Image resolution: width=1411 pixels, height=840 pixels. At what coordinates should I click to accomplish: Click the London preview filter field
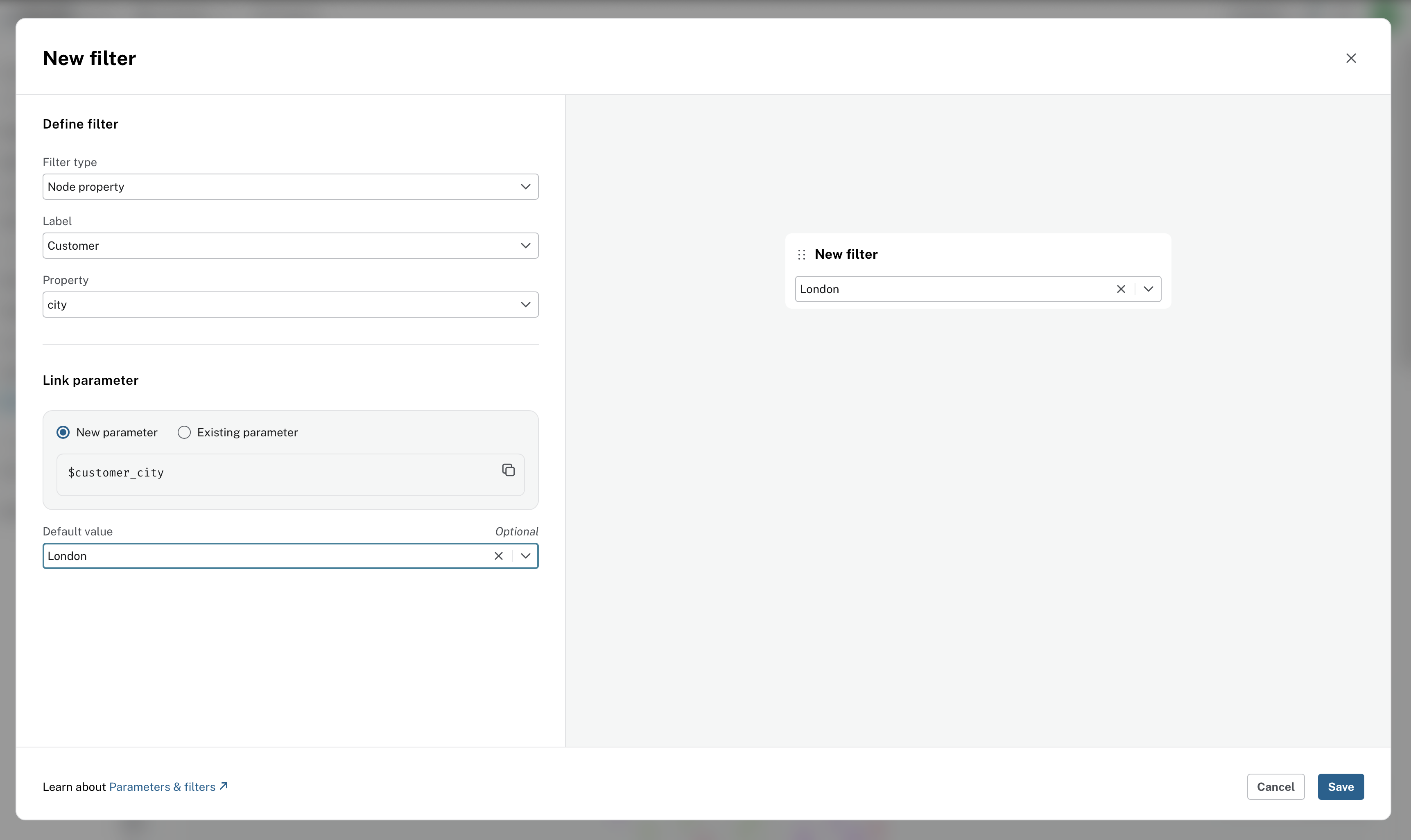click(x=951, y=289)
